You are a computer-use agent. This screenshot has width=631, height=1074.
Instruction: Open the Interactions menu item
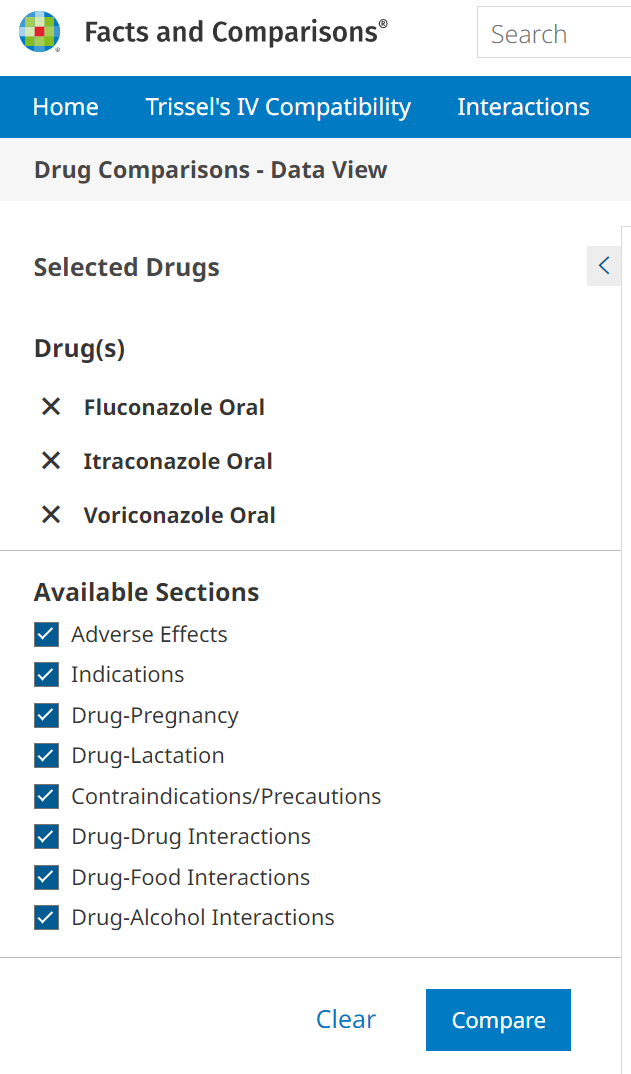click(523, 107)
